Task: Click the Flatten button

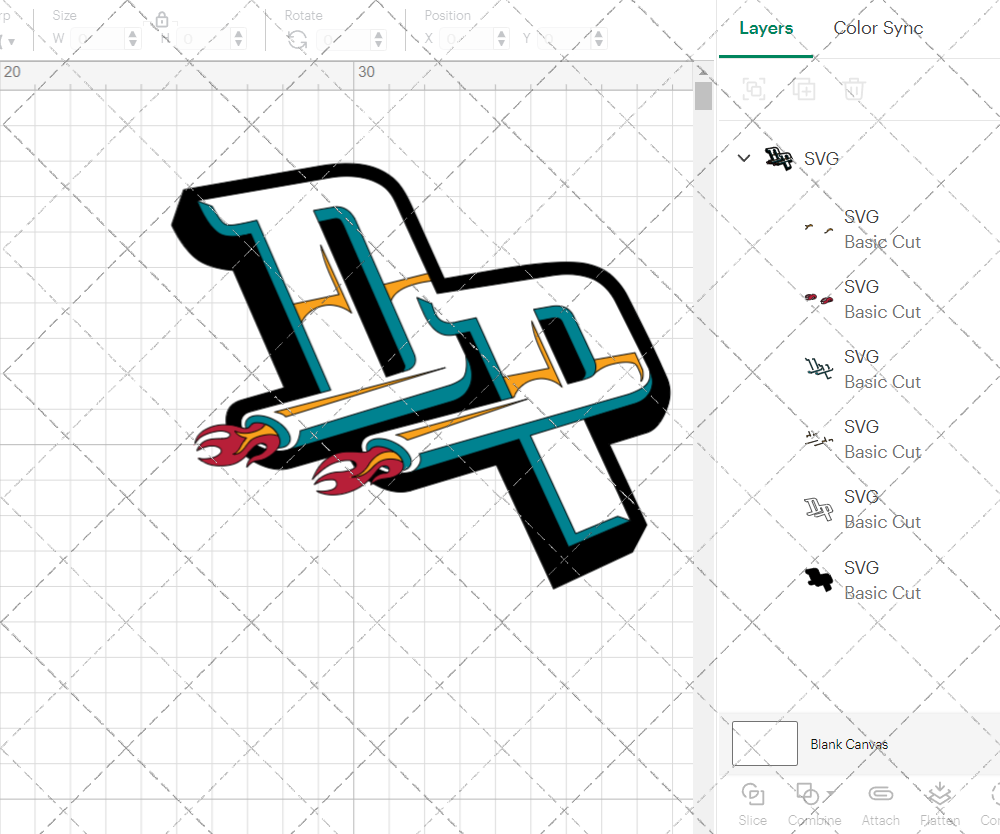Action: [x=939, y=805]
